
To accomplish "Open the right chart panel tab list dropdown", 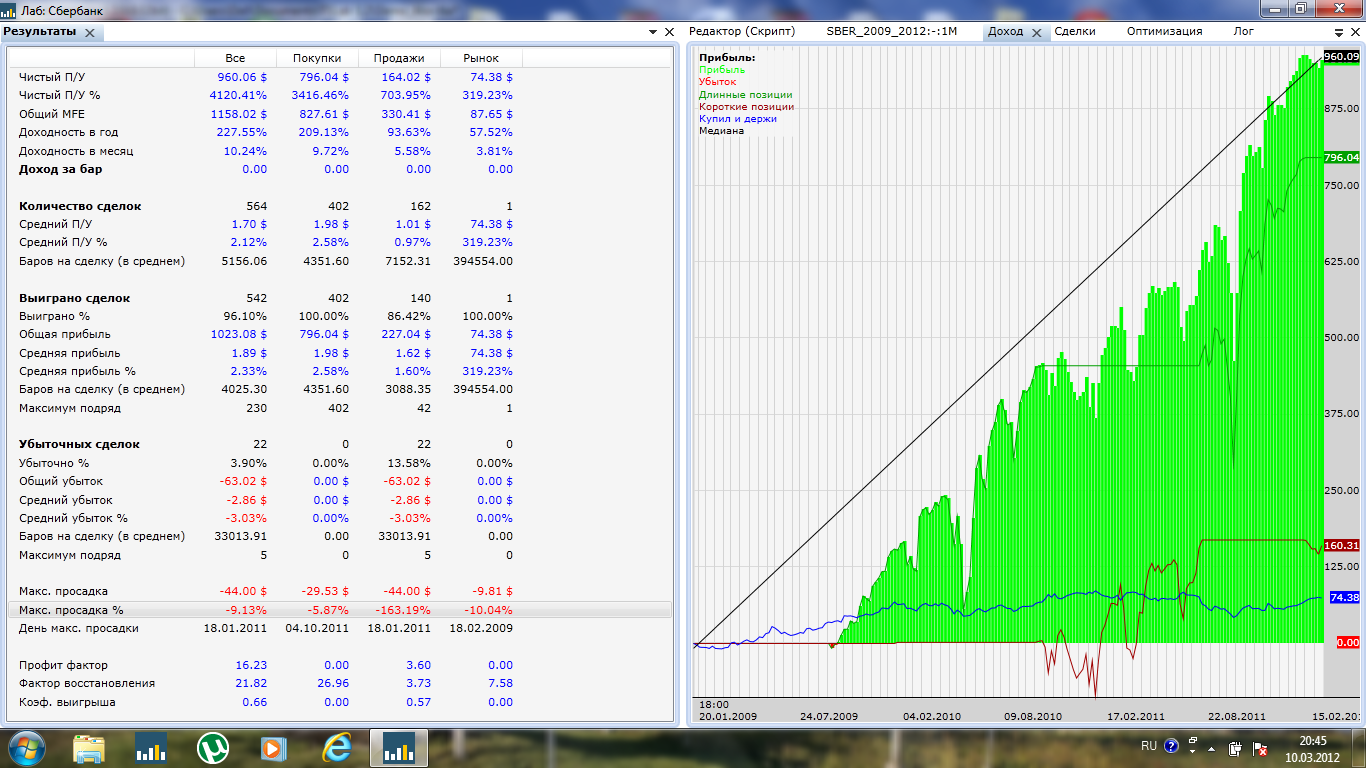I will click(x=1337, y=32).
